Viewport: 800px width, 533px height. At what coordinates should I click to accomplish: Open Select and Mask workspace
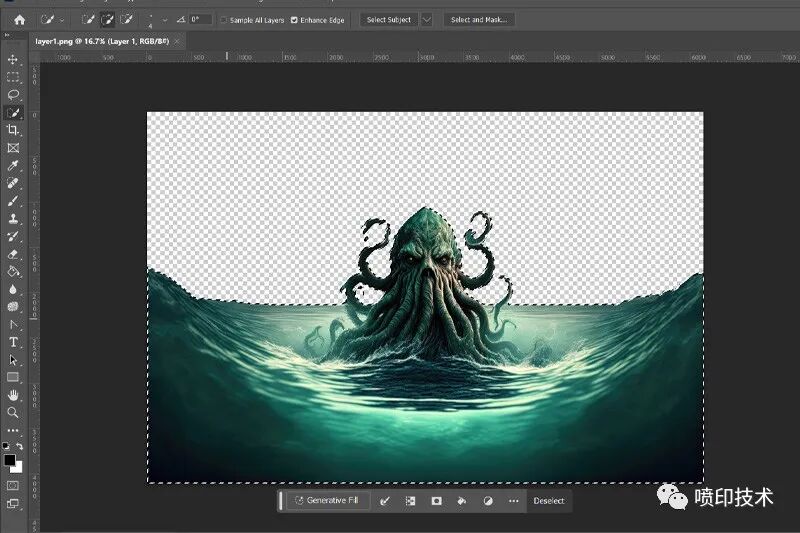tap(479, 20)
